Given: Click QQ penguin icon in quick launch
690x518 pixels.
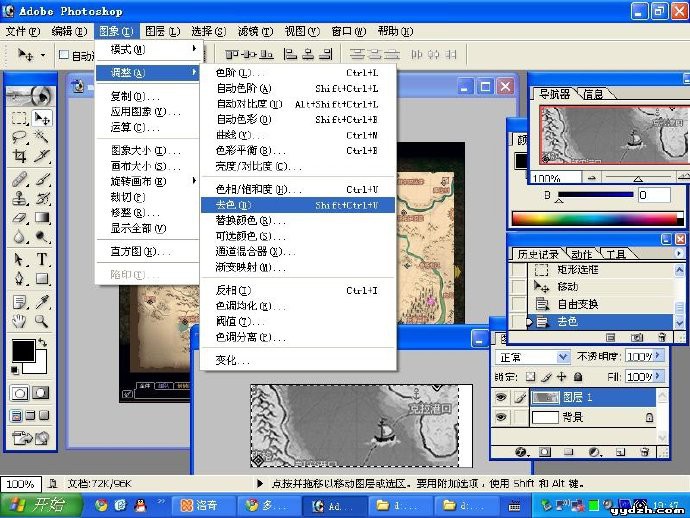Looking at the screenshot, I should 140,505.
